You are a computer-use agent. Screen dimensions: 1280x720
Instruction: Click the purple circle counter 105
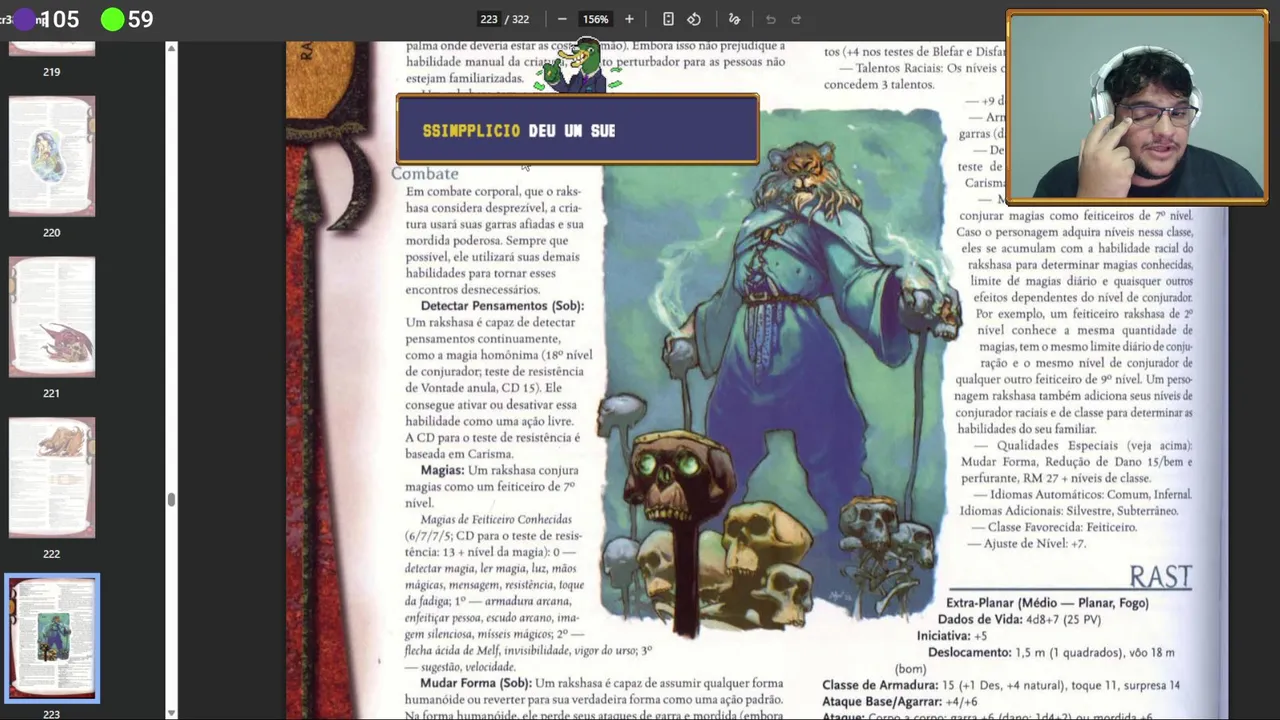47,19
